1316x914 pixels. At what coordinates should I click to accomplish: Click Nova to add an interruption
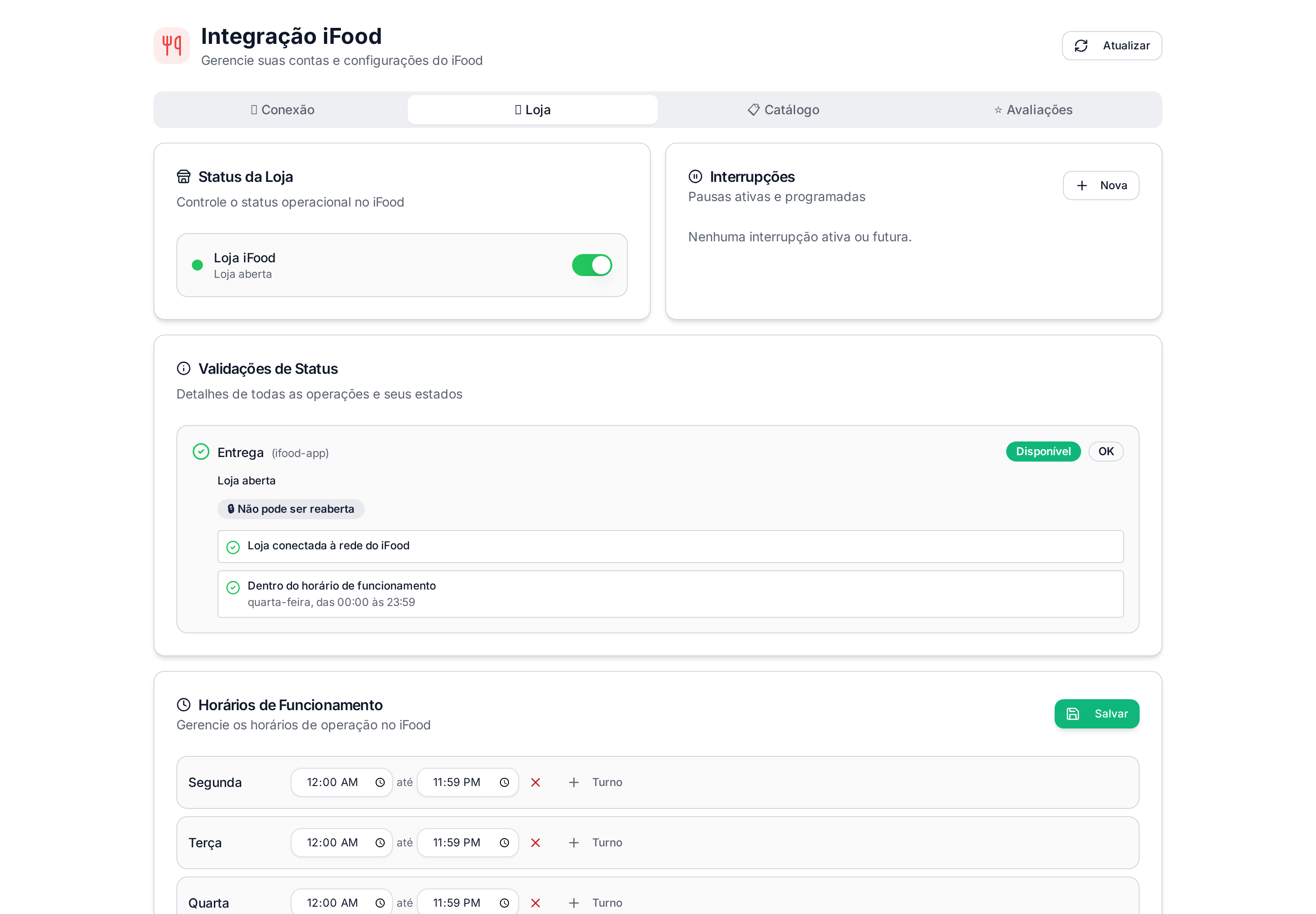click(x=1101, y=186)
